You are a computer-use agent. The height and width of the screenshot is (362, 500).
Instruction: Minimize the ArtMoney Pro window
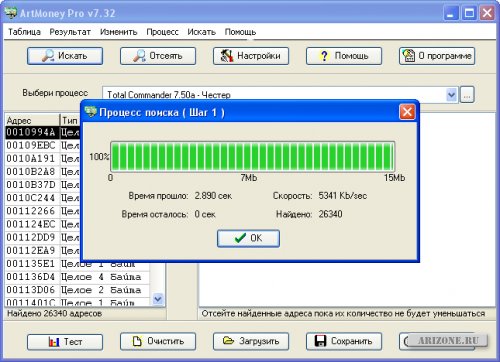coord(451,13)
